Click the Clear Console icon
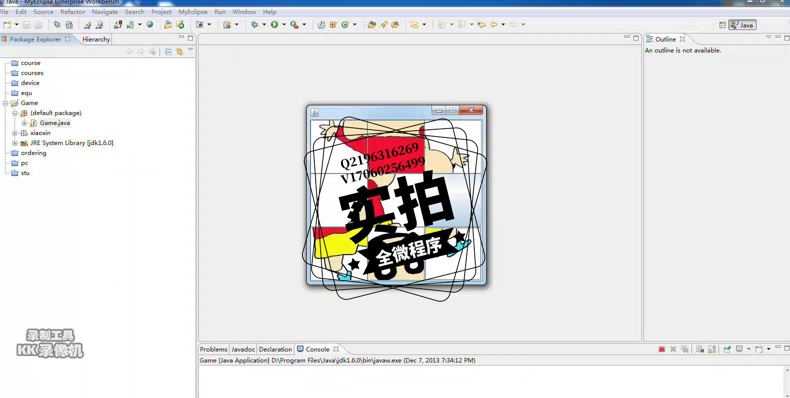 pyautogui.click(x=700, y=349)
